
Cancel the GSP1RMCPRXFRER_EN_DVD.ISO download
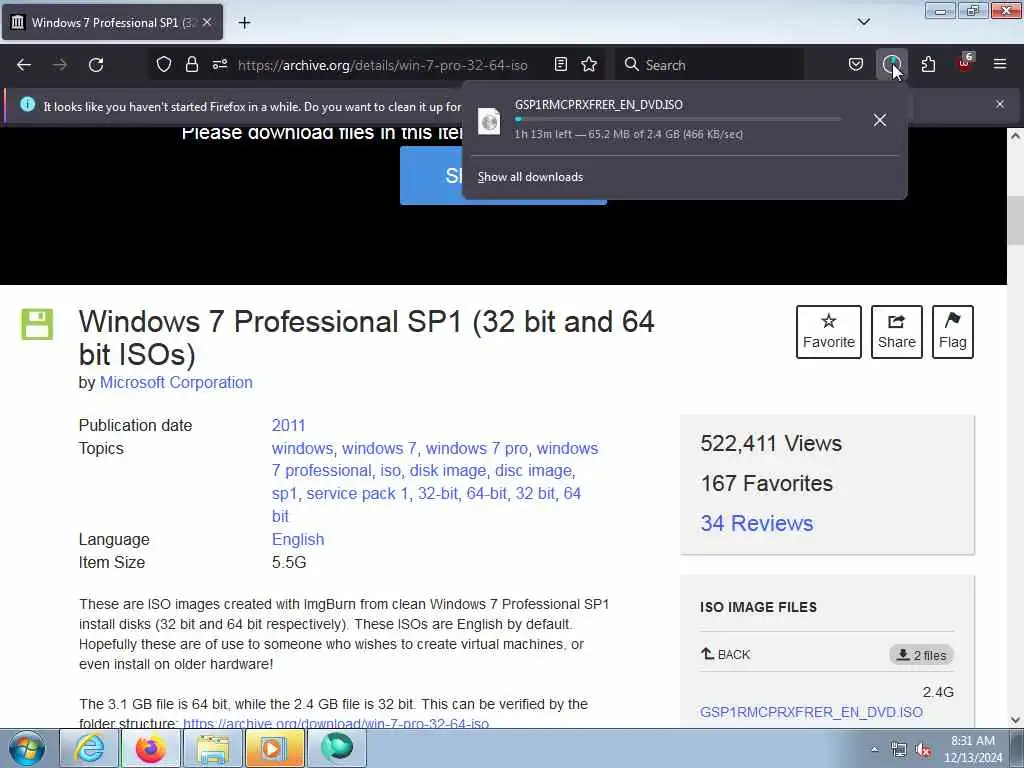point(880,120)
